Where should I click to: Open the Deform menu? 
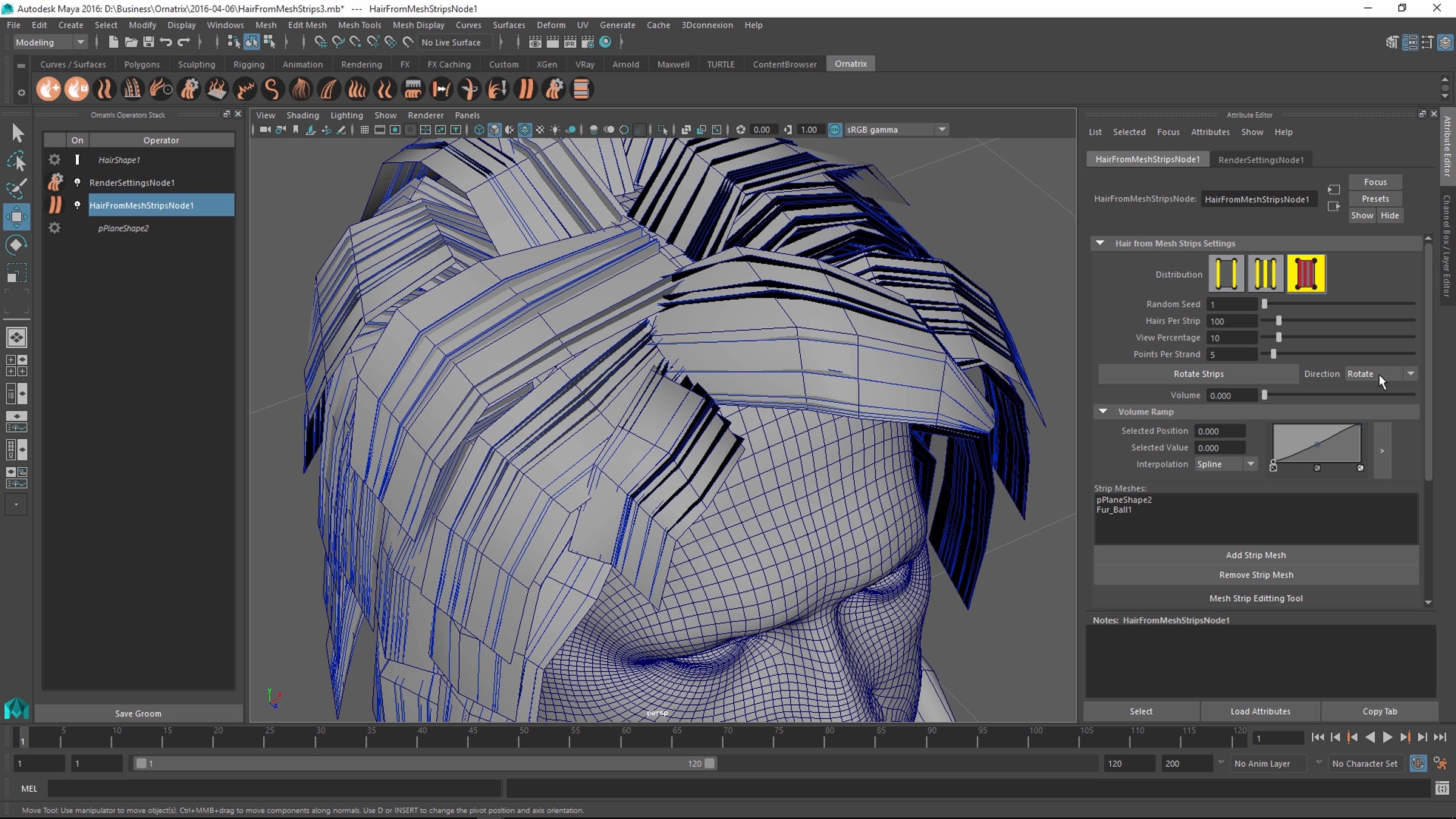pyautogui.click(x=551, y=25)
